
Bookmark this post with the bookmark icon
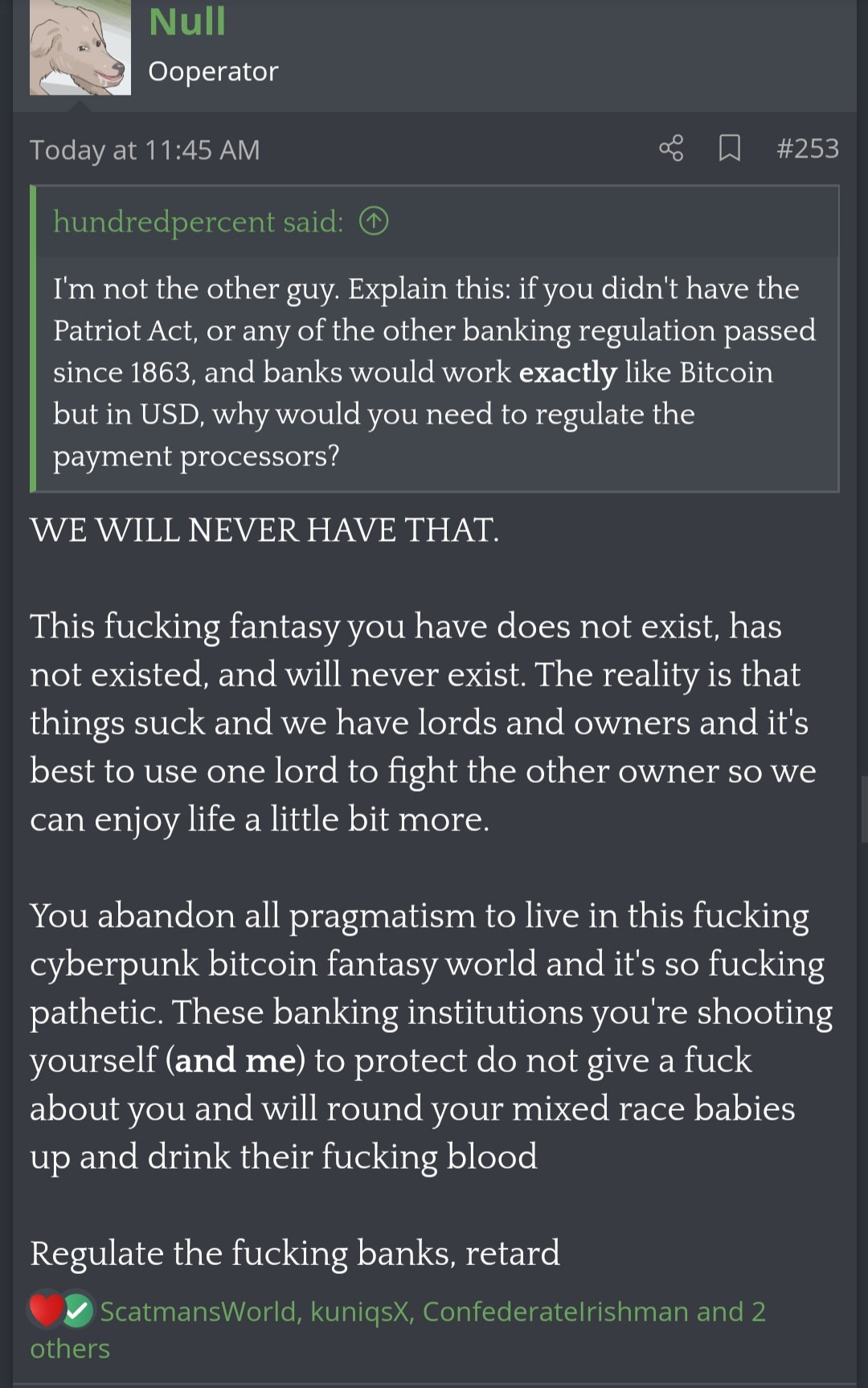pyautogui.click(x=729, y=149)
